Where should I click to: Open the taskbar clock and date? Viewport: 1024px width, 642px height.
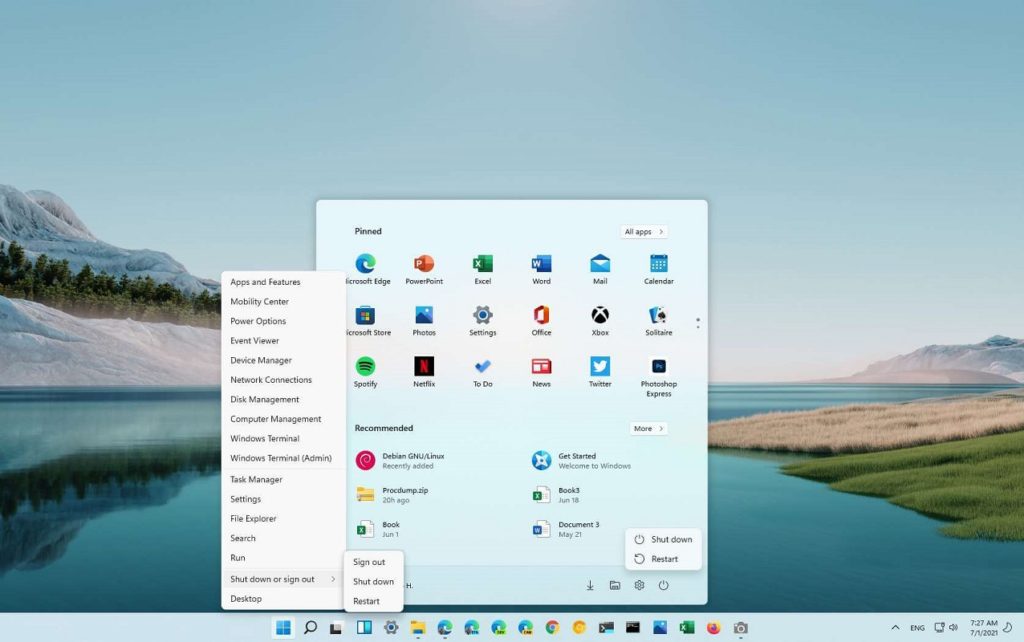(984, 628)
